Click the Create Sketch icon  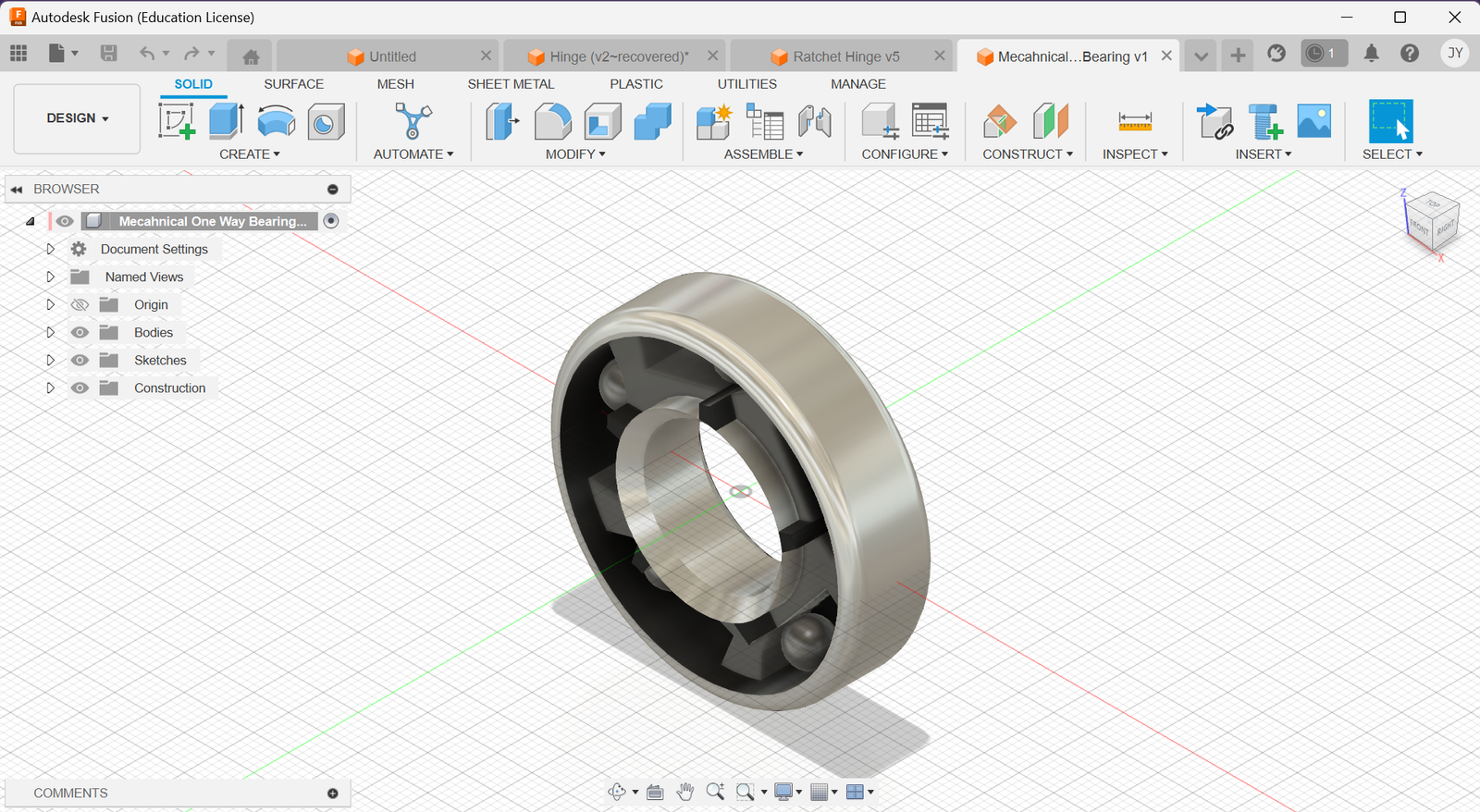click(176, 121)
